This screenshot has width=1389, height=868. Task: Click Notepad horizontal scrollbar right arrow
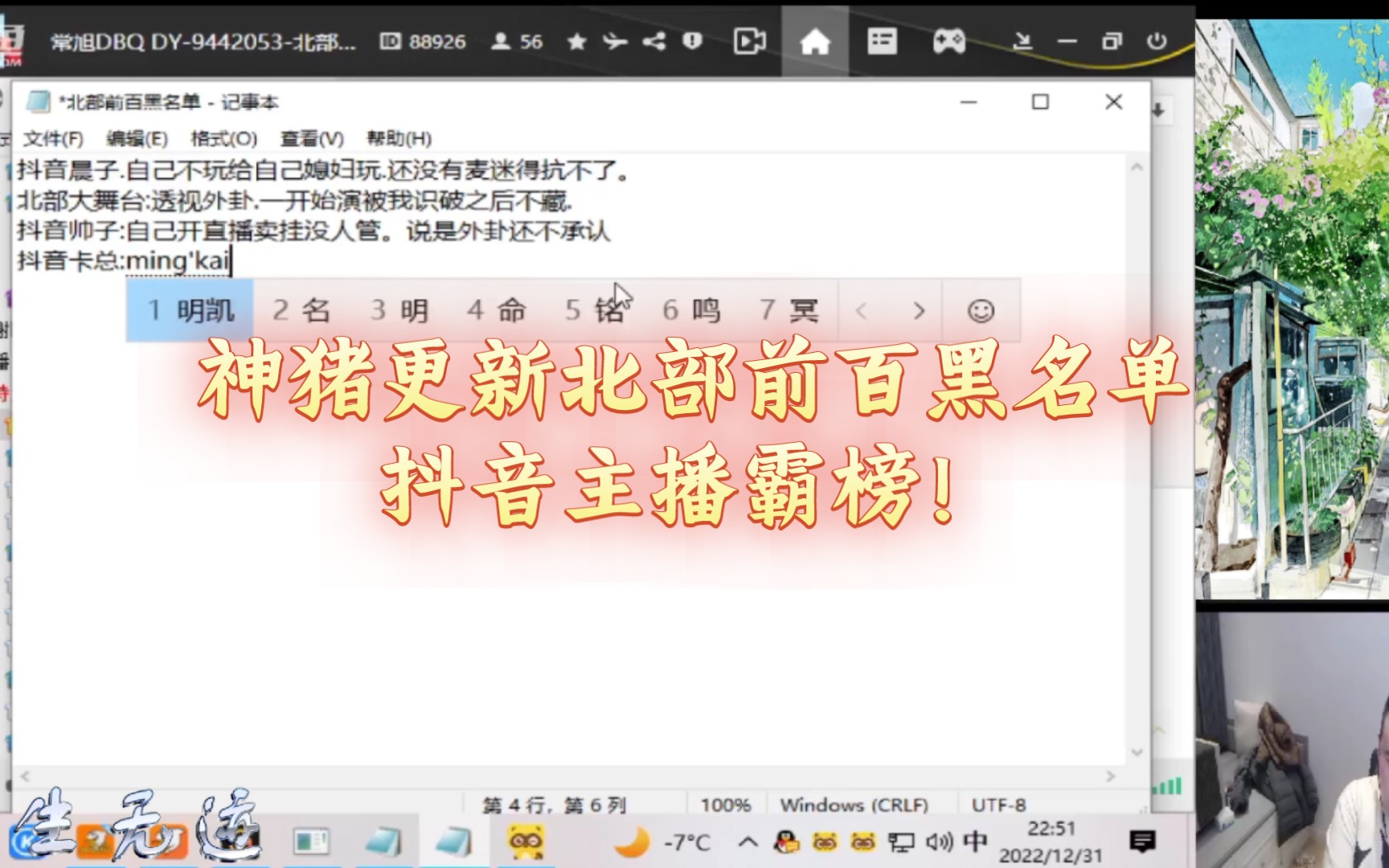point(1111,776)
